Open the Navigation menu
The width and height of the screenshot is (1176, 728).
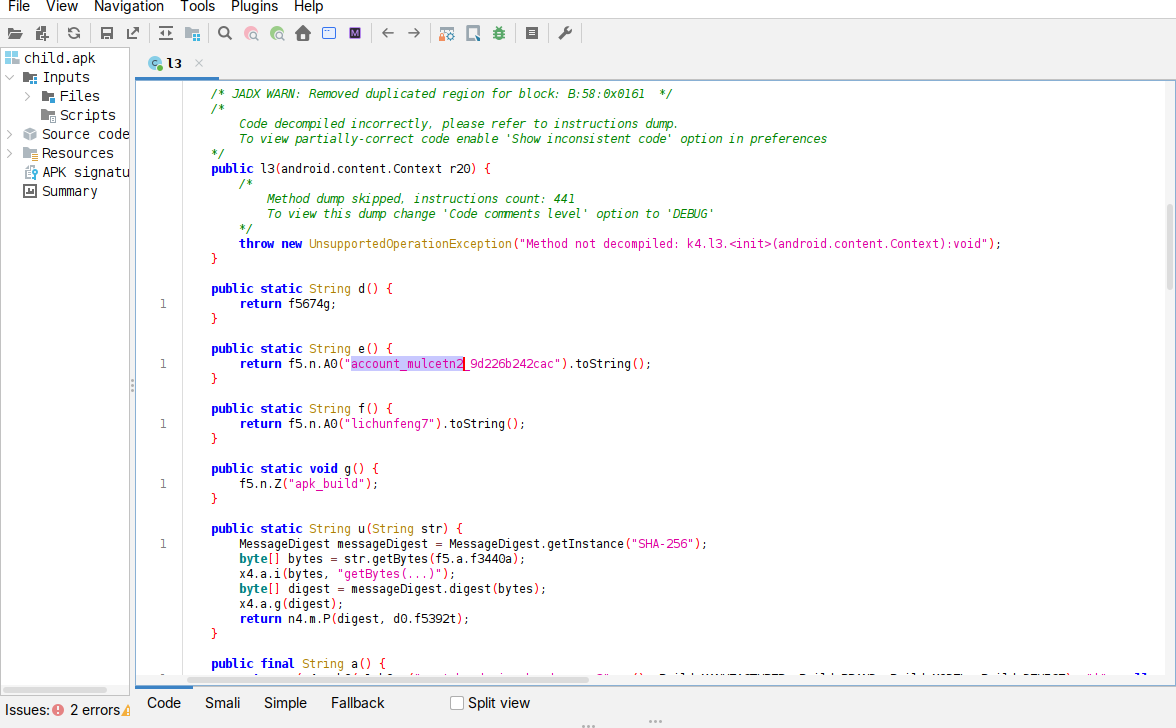[129, 7]
